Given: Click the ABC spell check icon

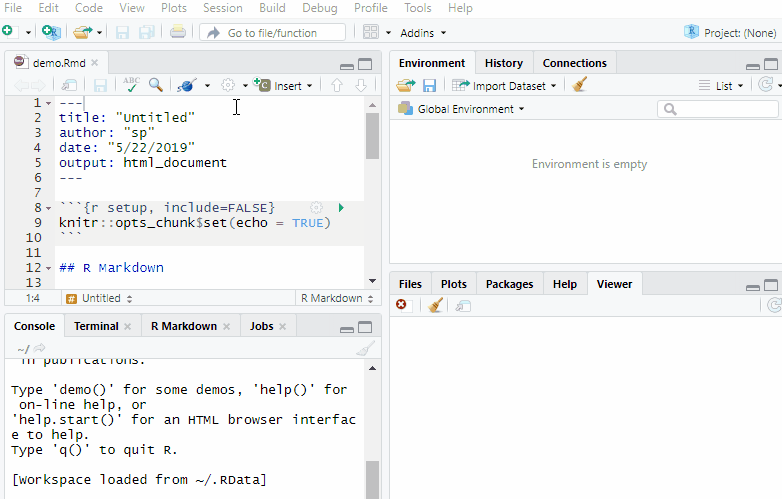Looking at the screenshot, I should pos(131,84).
